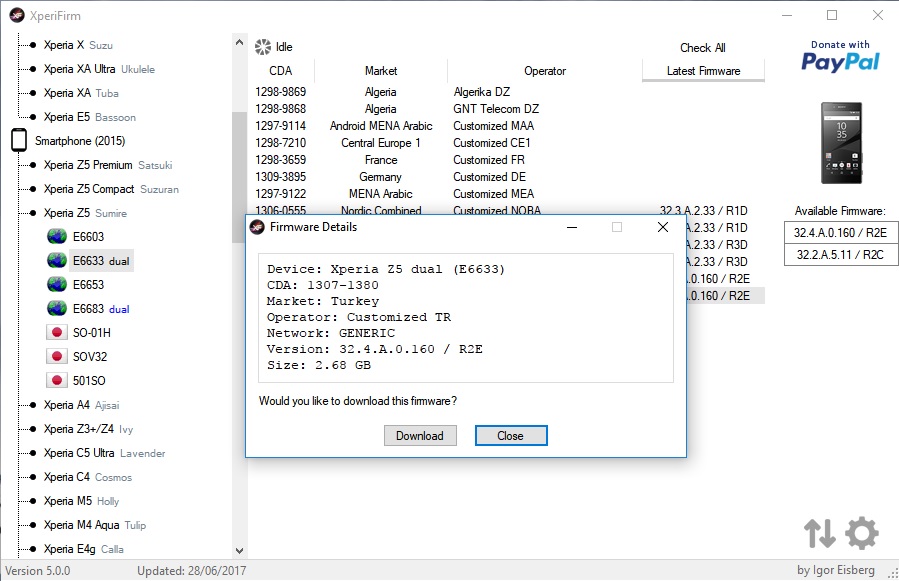This screenshot has height=581, width=899.
Task: Click the Xperia Z5 phone image
Action: (841, 143)
